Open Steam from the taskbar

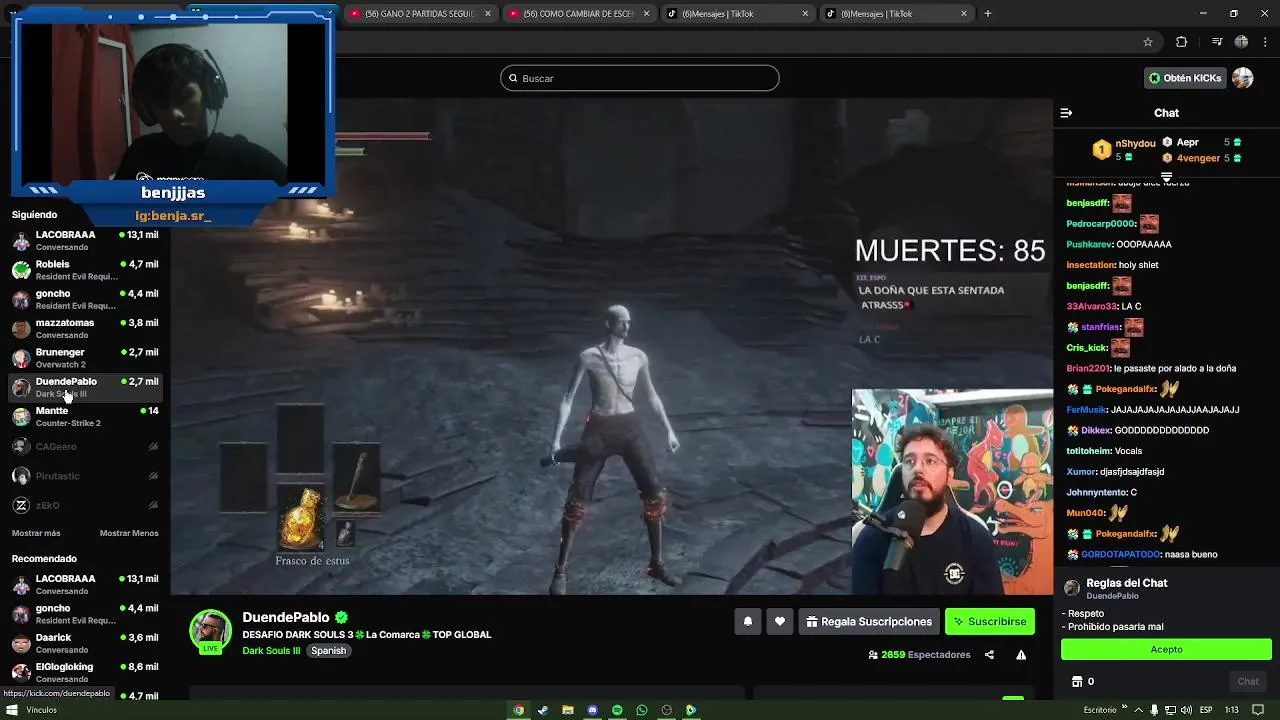(x=543, y=710)
